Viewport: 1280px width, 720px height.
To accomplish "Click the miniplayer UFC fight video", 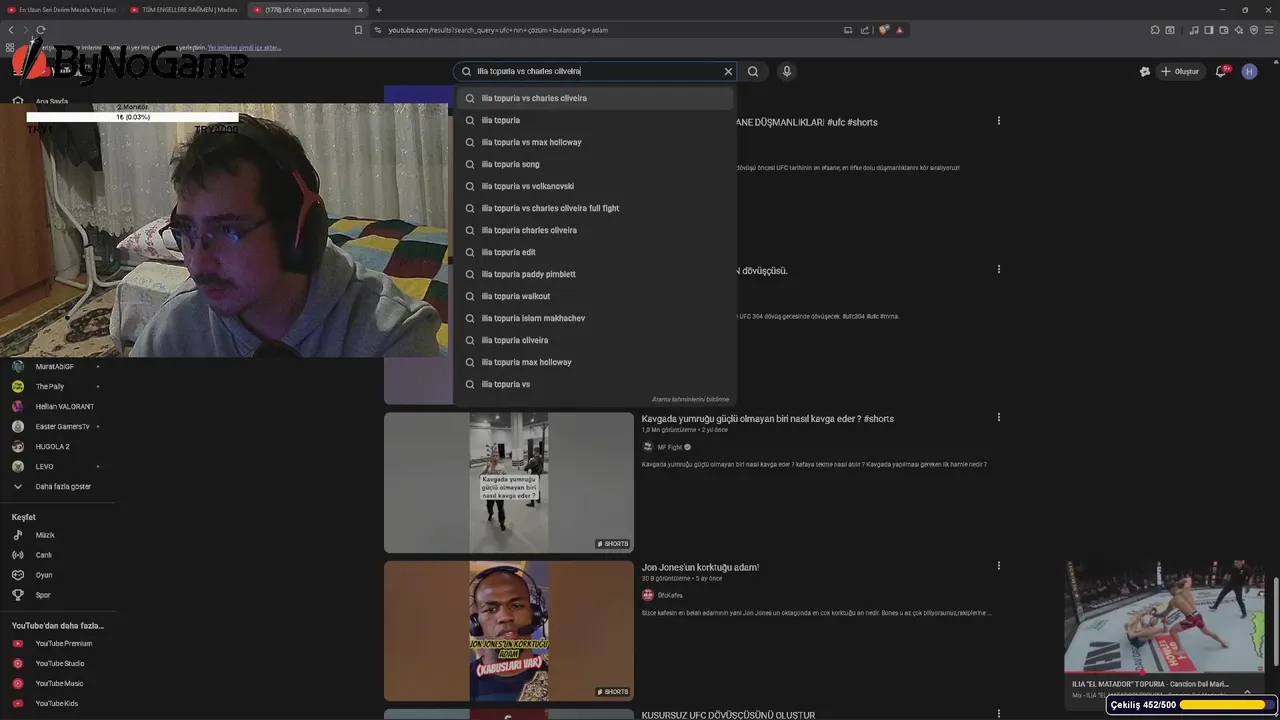I will point(1164,617).
